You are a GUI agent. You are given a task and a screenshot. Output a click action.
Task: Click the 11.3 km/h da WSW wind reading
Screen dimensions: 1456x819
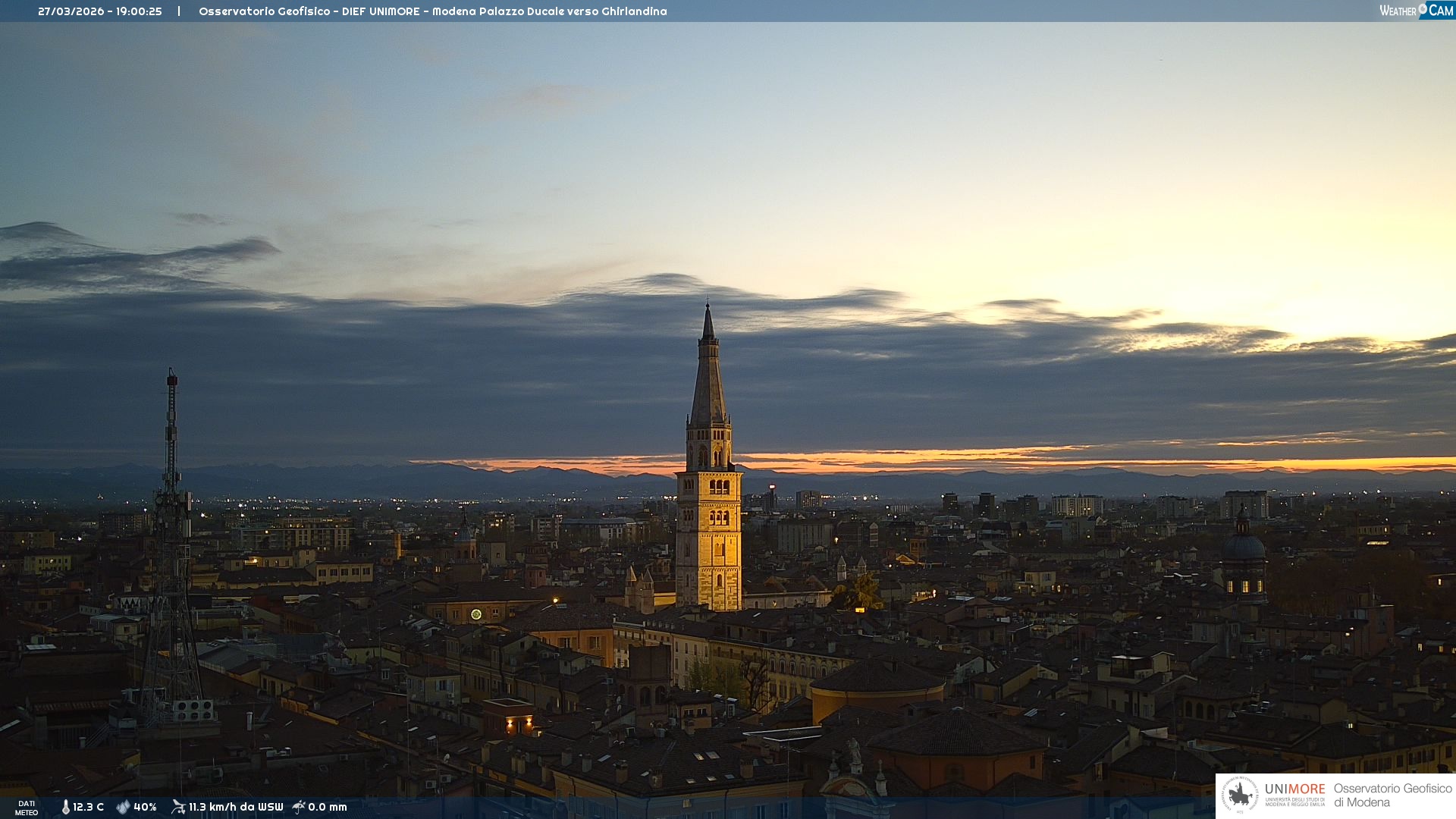[236, 807]
